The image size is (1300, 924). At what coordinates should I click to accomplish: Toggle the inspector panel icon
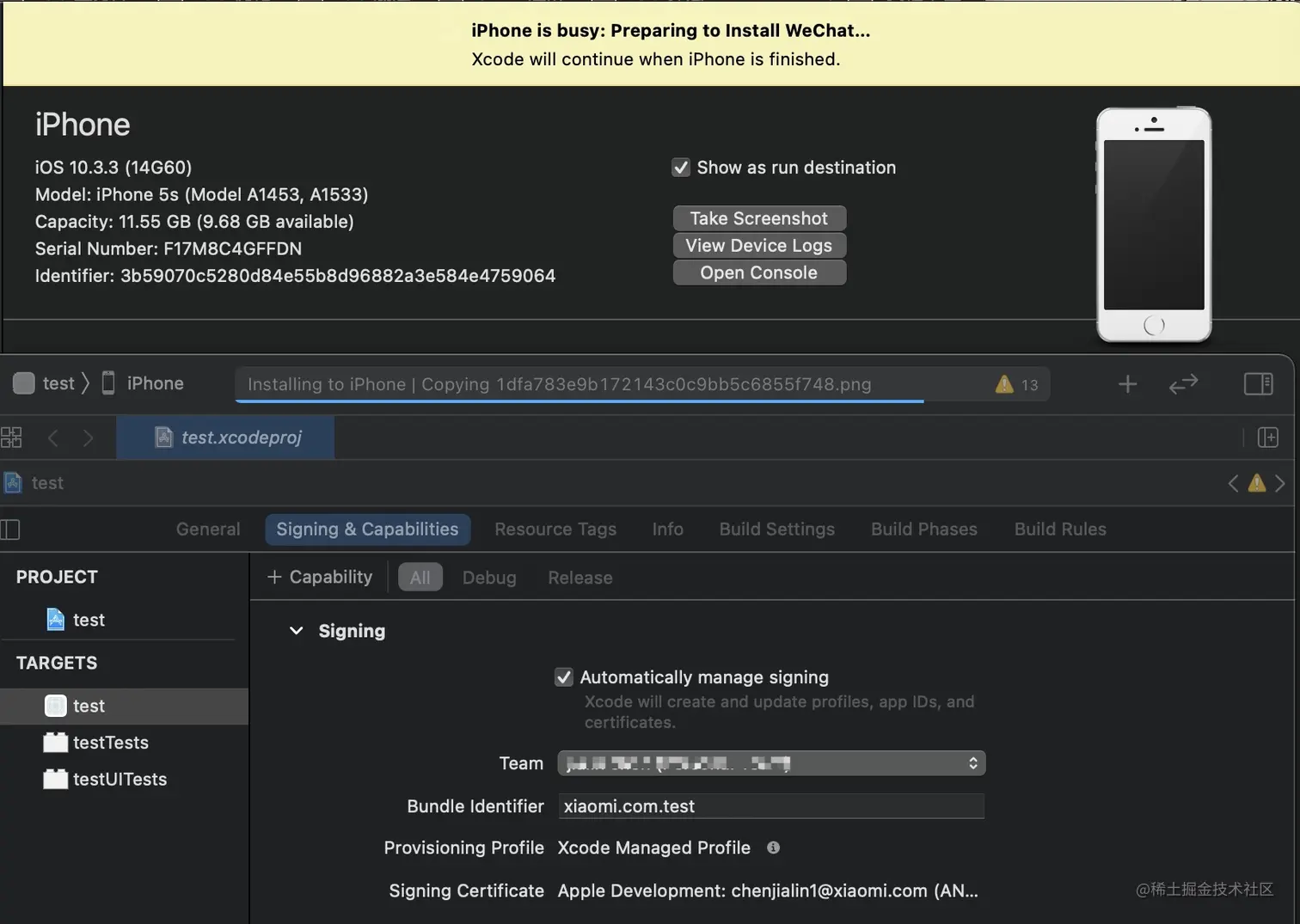click(x=1259, y=384)
